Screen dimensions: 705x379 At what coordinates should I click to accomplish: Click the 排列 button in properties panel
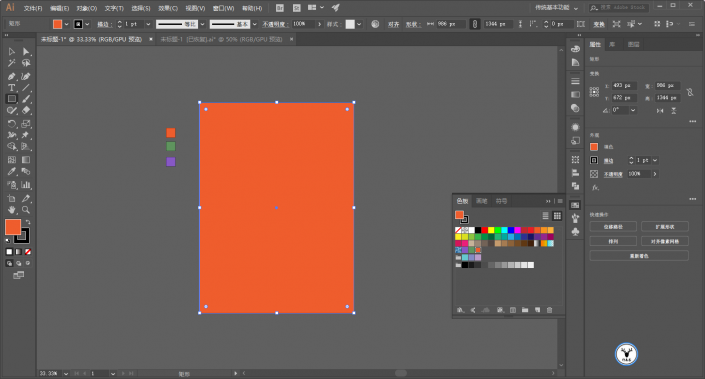coord(613,241)
